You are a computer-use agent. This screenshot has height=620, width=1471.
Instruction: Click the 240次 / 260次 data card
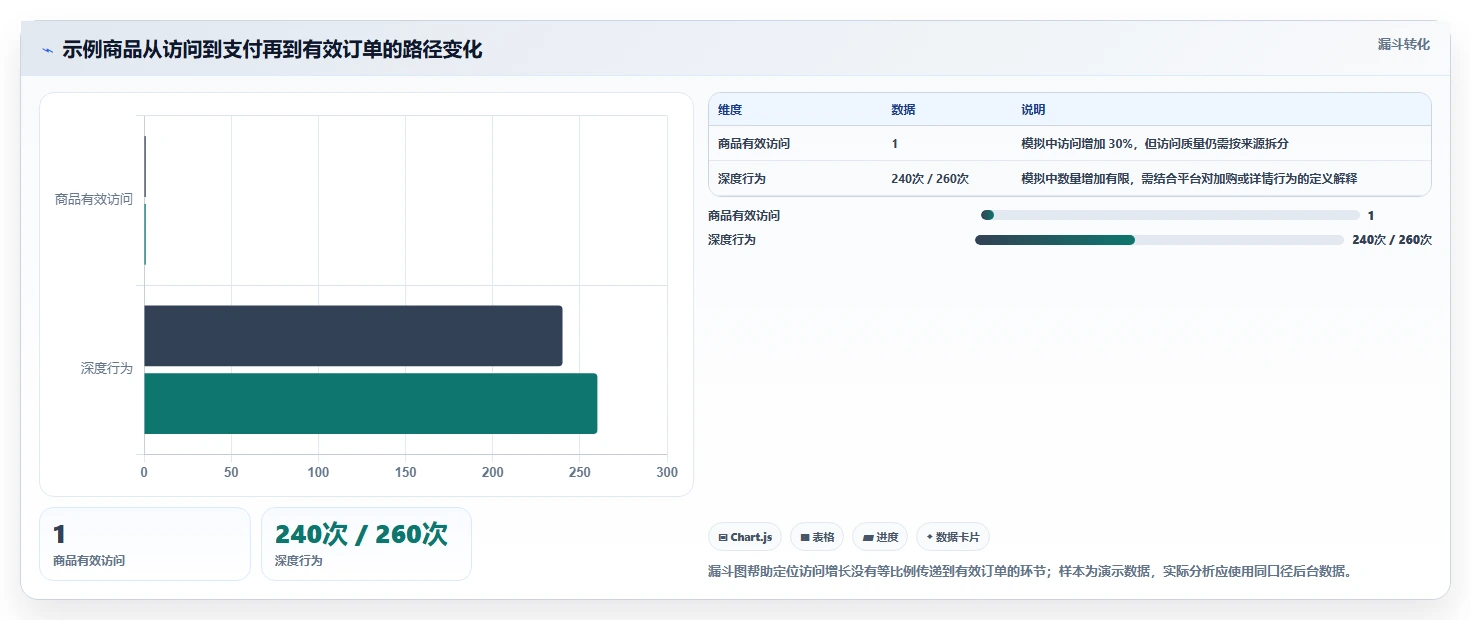(x=366, y=544)
